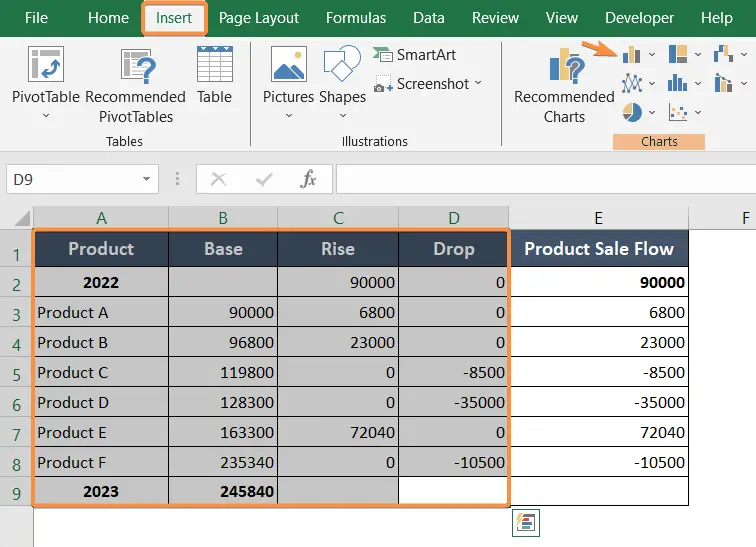Expand the hierarchy chart dropdown arrow
This screenshot has width=756, height=547.
[x=698, y=54]
